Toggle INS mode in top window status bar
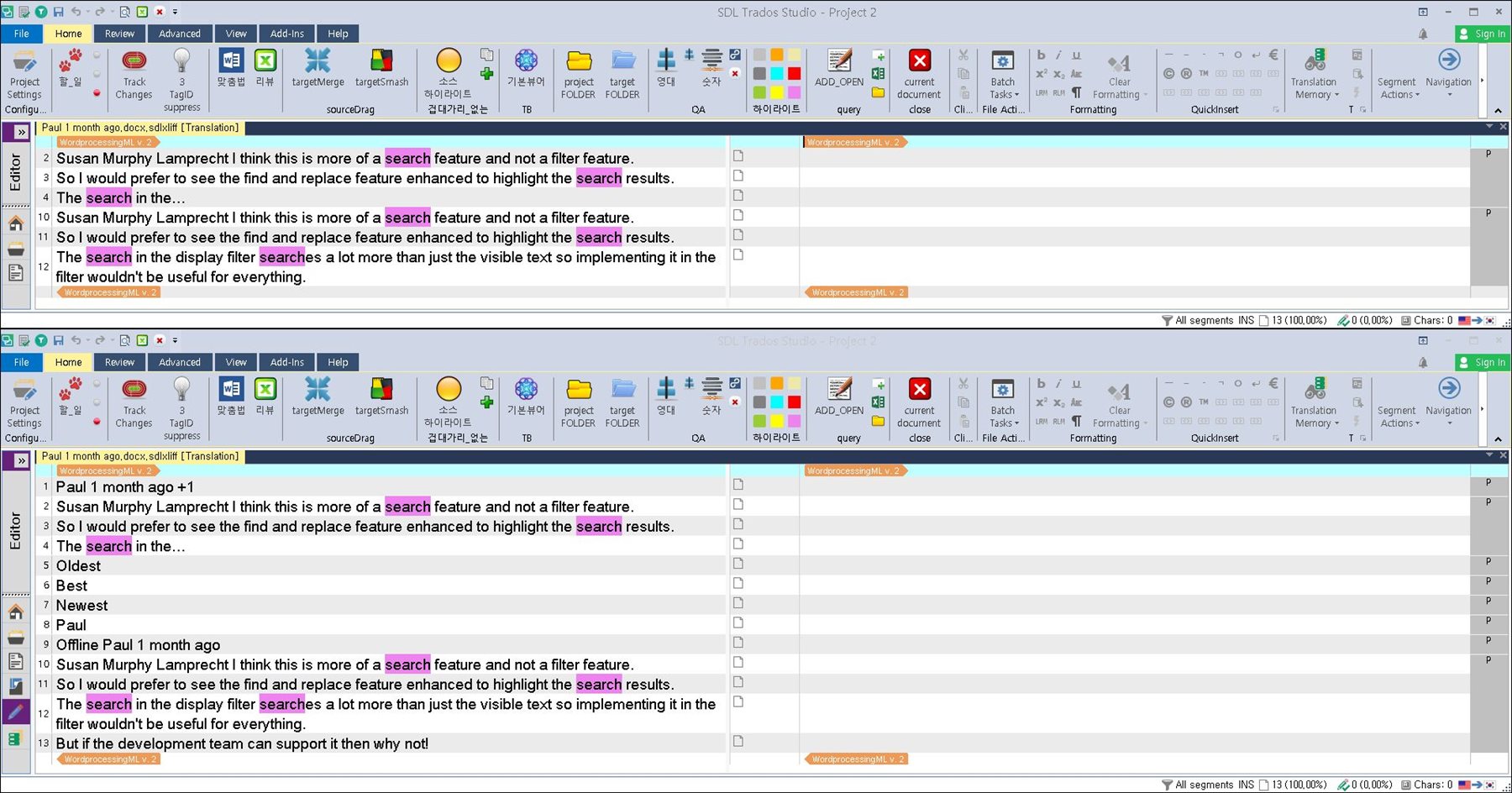Screen dimensions: 1512x793 click(1246, 320)
